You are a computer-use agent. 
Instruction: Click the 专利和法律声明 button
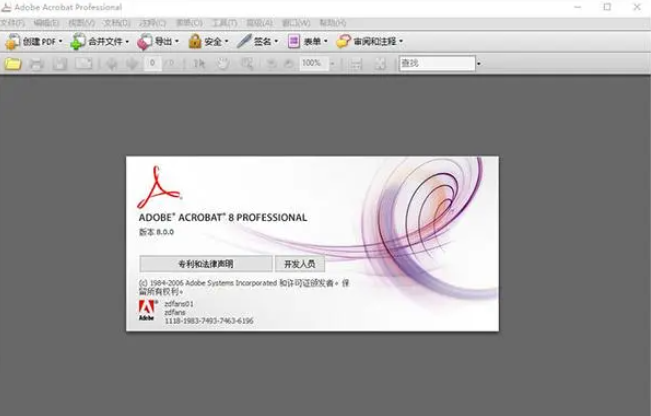tap(206, 264)
